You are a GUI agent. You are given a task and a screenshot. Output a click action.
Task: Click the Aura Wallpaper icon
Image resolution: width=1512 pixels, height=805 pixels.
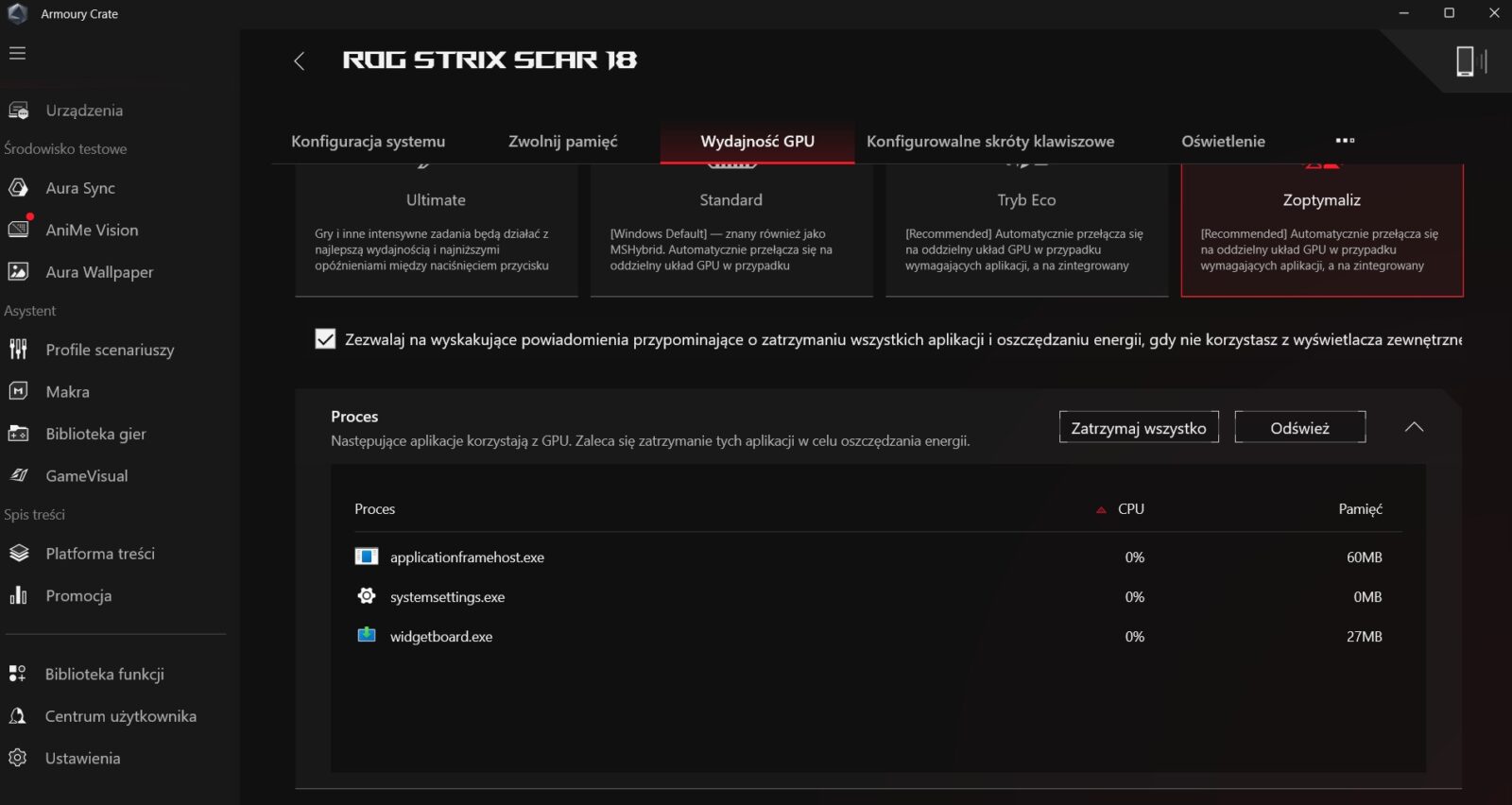(x=19, y=272)
